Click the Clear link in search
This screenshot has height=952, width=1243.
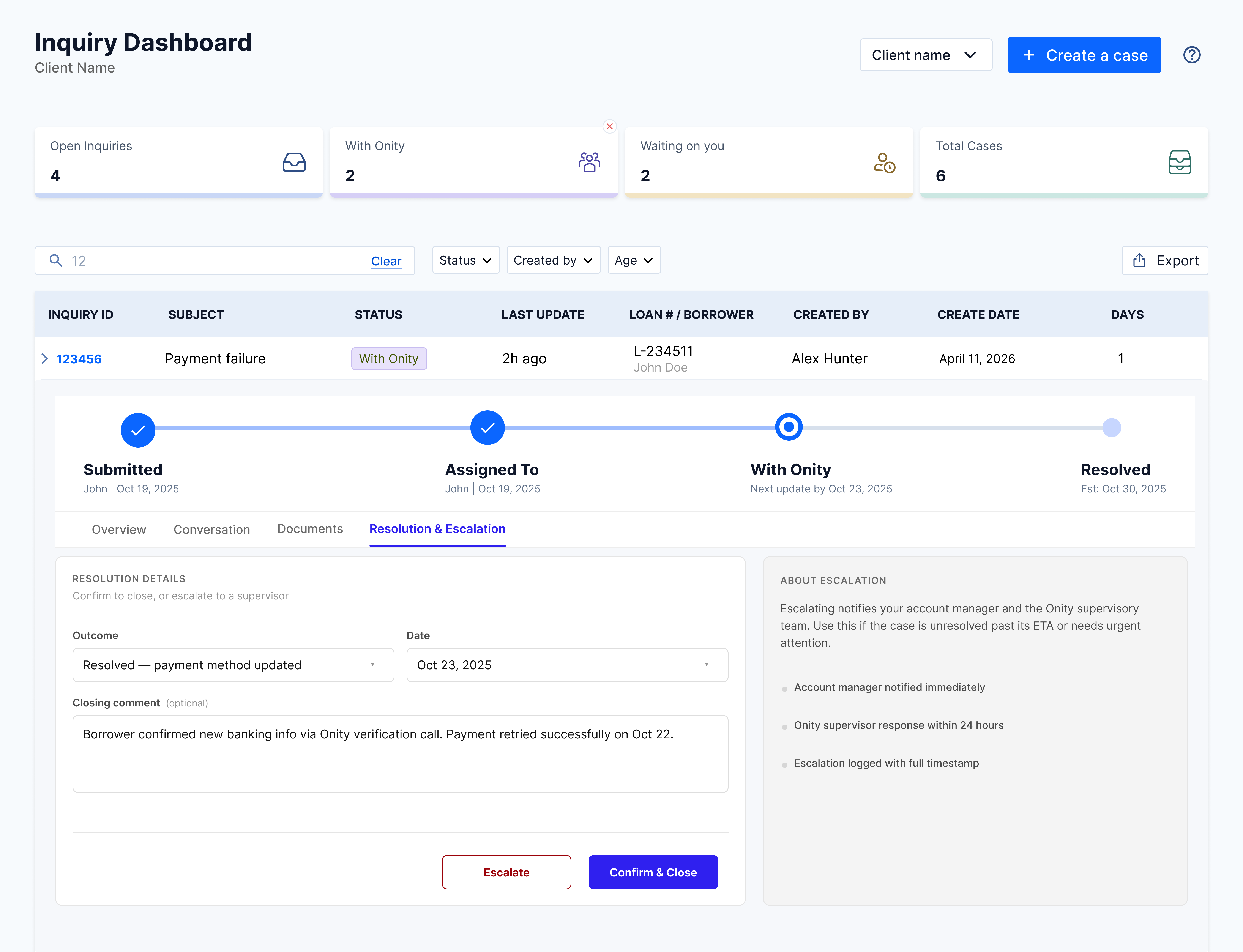click(386, 261)
